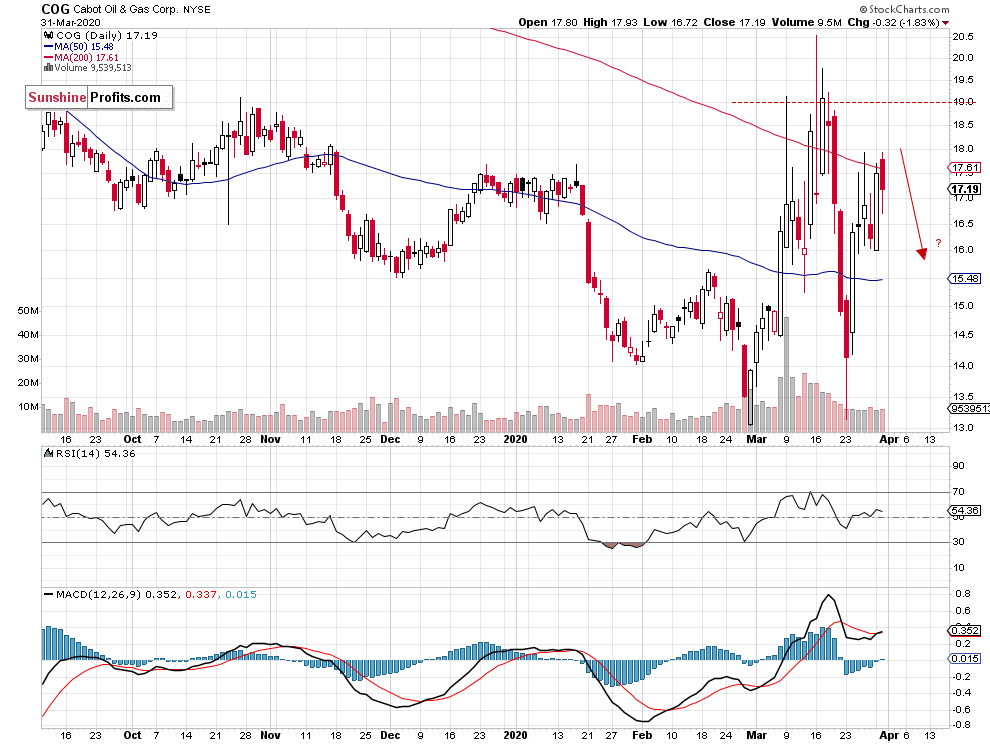990x744 pixels.
Task: Click the 0.015 histogram tag on right axis
Action: click(x=965, y=658)
